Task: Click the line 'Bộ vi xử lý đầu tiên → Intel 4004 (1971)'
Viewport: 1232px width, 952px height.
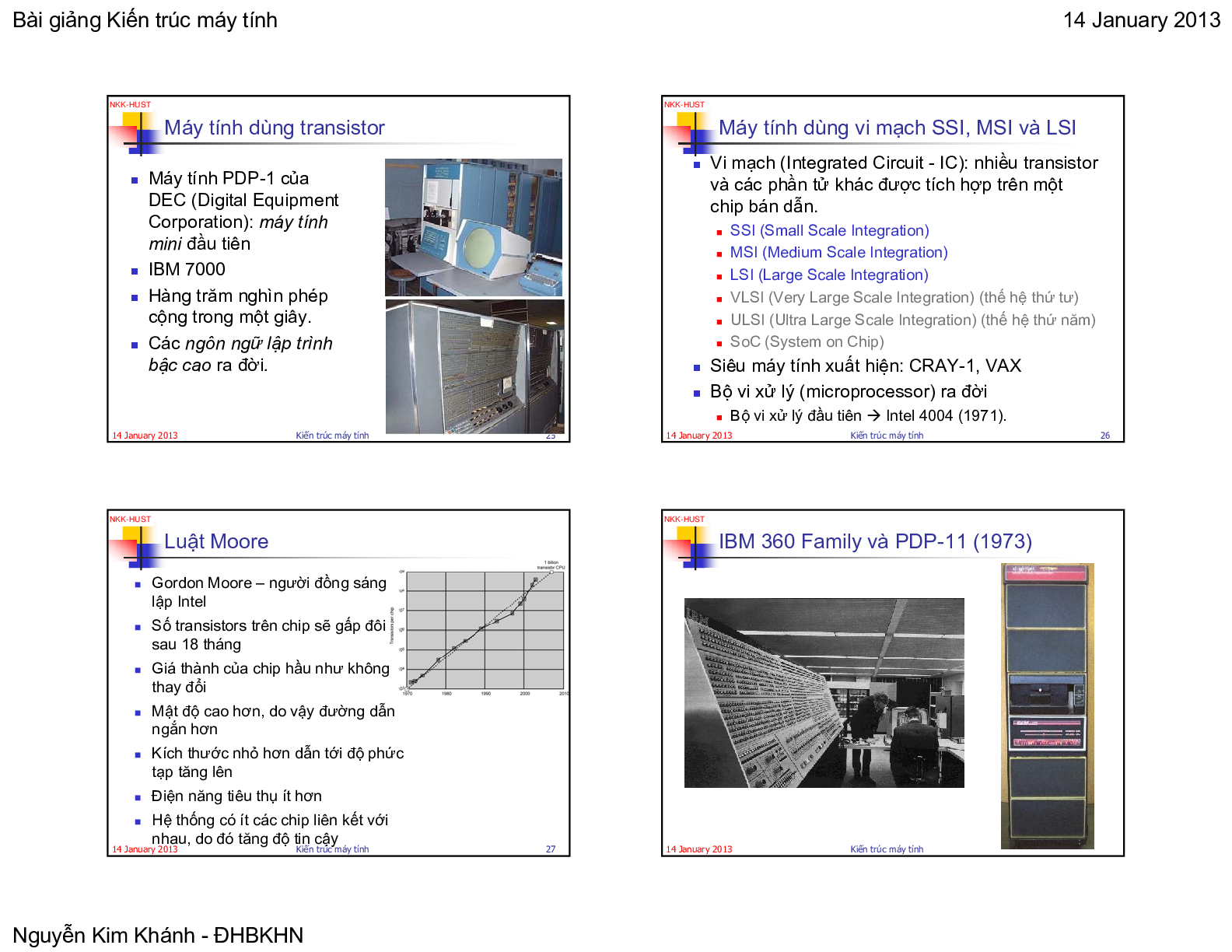Action: click(868, 415)
